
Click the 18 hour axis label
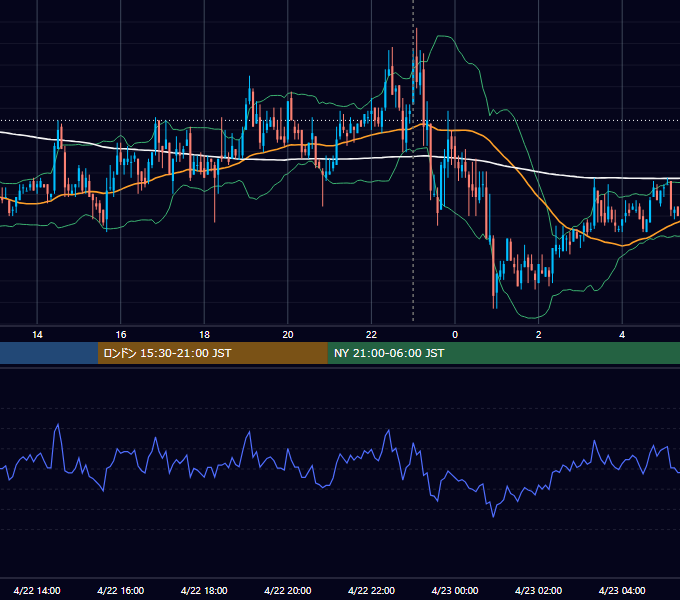coord(204,335)
